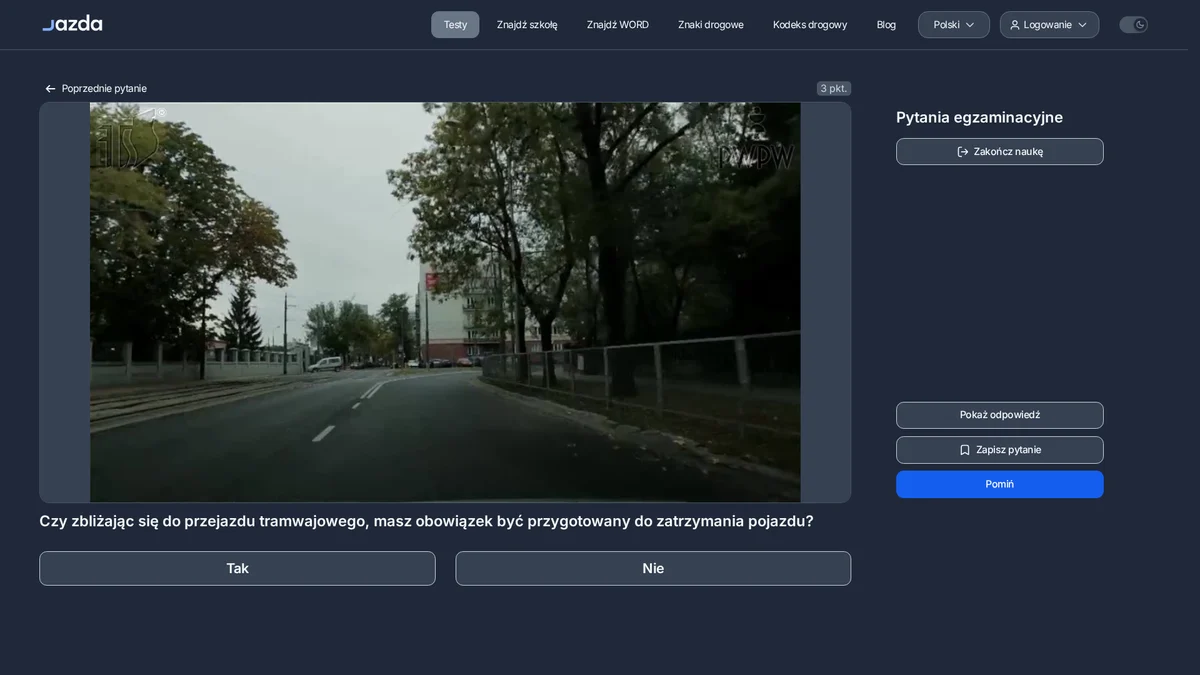Open Kodeks drogowy section
1200x675 pixels.
click(x=810, y=25)
